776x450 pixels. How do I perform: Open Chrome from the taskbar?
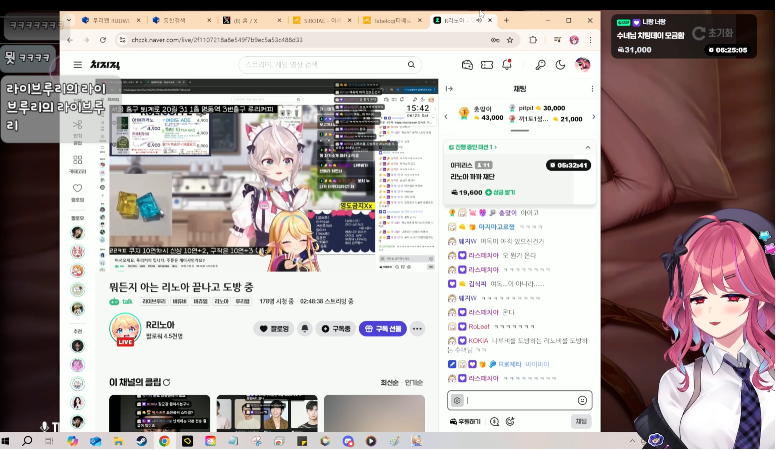coord(164,441)
